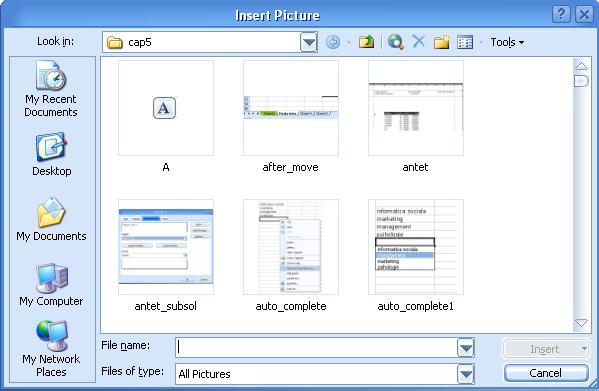Expand the File name dropdown arrow
This screenshot has height=391, width=599.
tap(465, 348)
